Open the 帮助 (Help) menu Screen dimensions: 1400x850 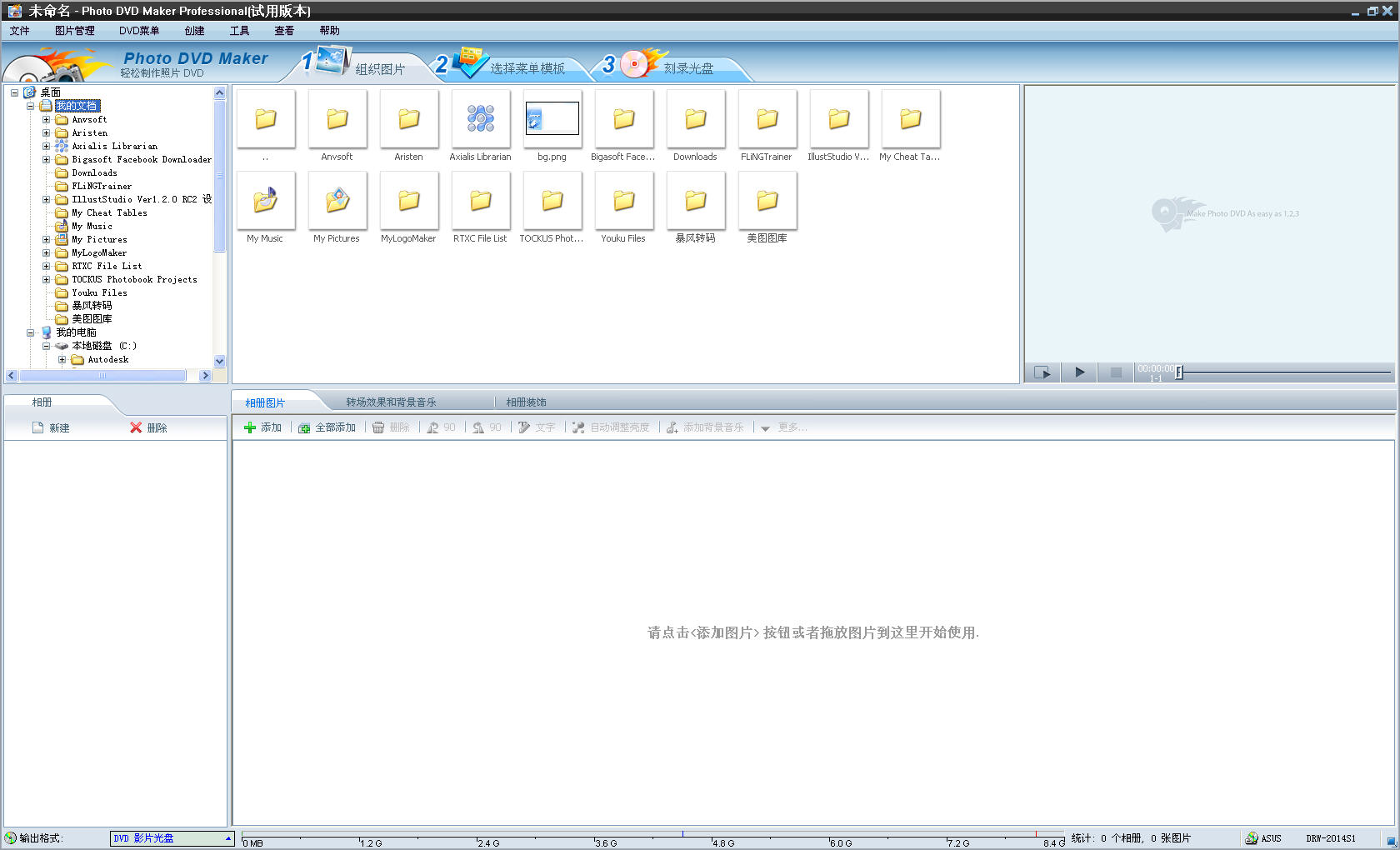(330, 31)
